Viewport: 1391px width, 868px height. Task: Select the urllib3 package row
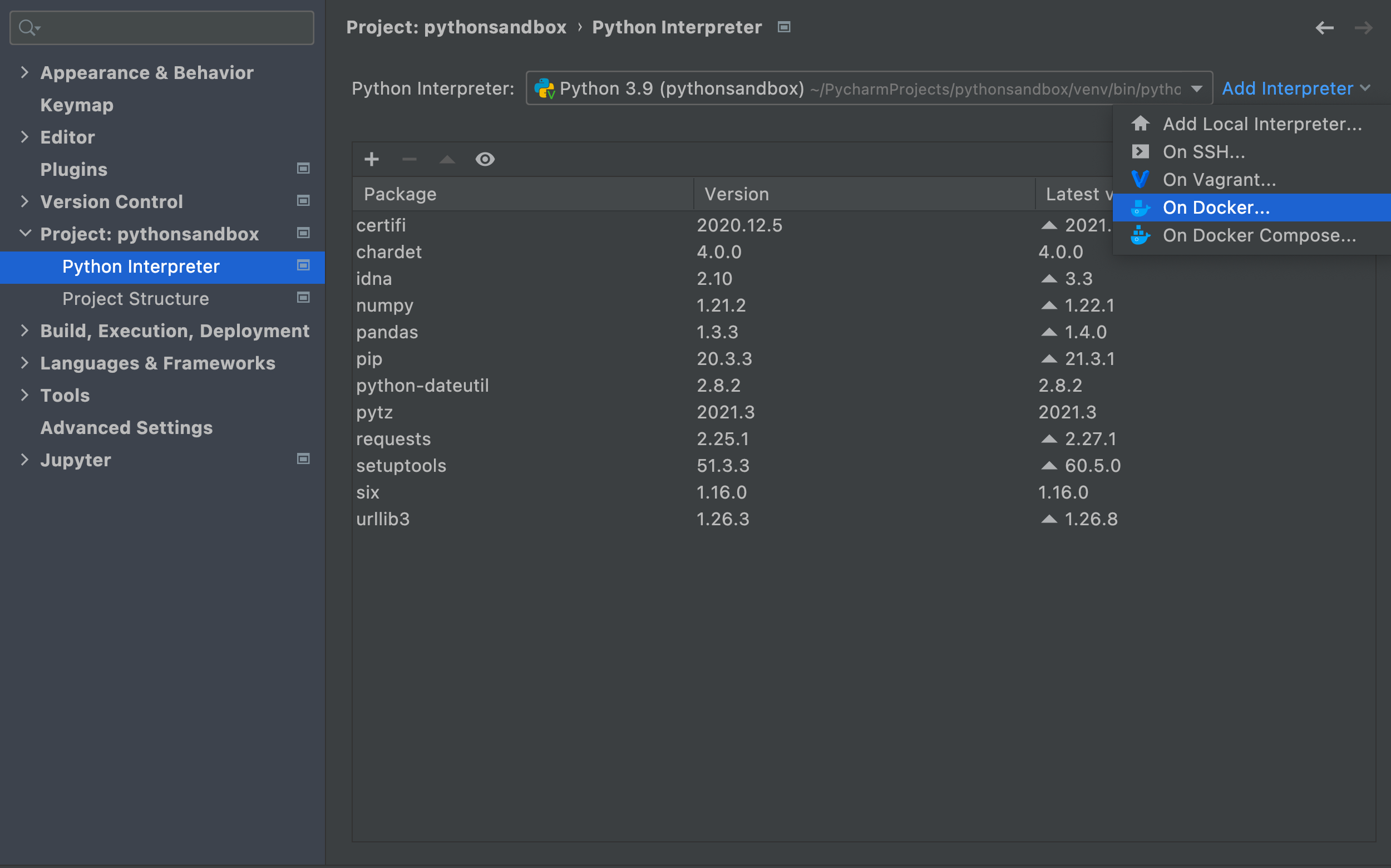click(x=864, y=519)
